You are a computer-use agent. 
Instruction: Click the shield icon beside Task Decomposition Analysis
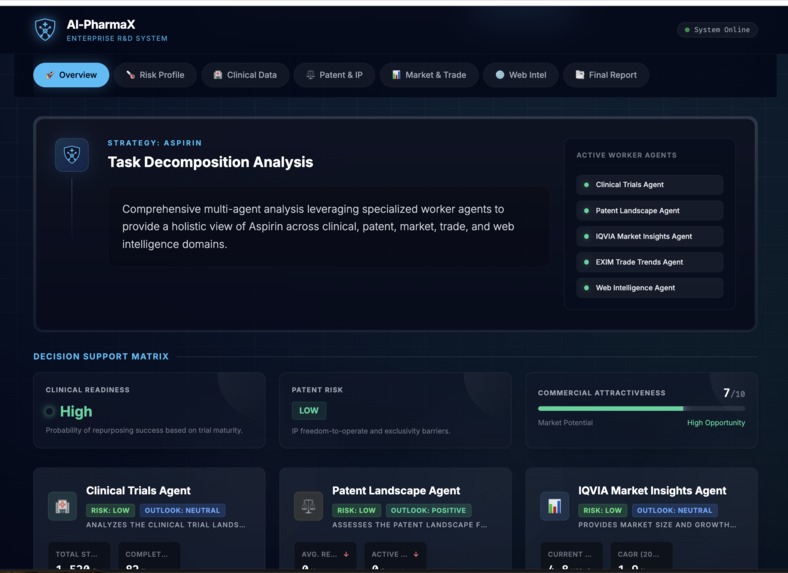point(72,155)
